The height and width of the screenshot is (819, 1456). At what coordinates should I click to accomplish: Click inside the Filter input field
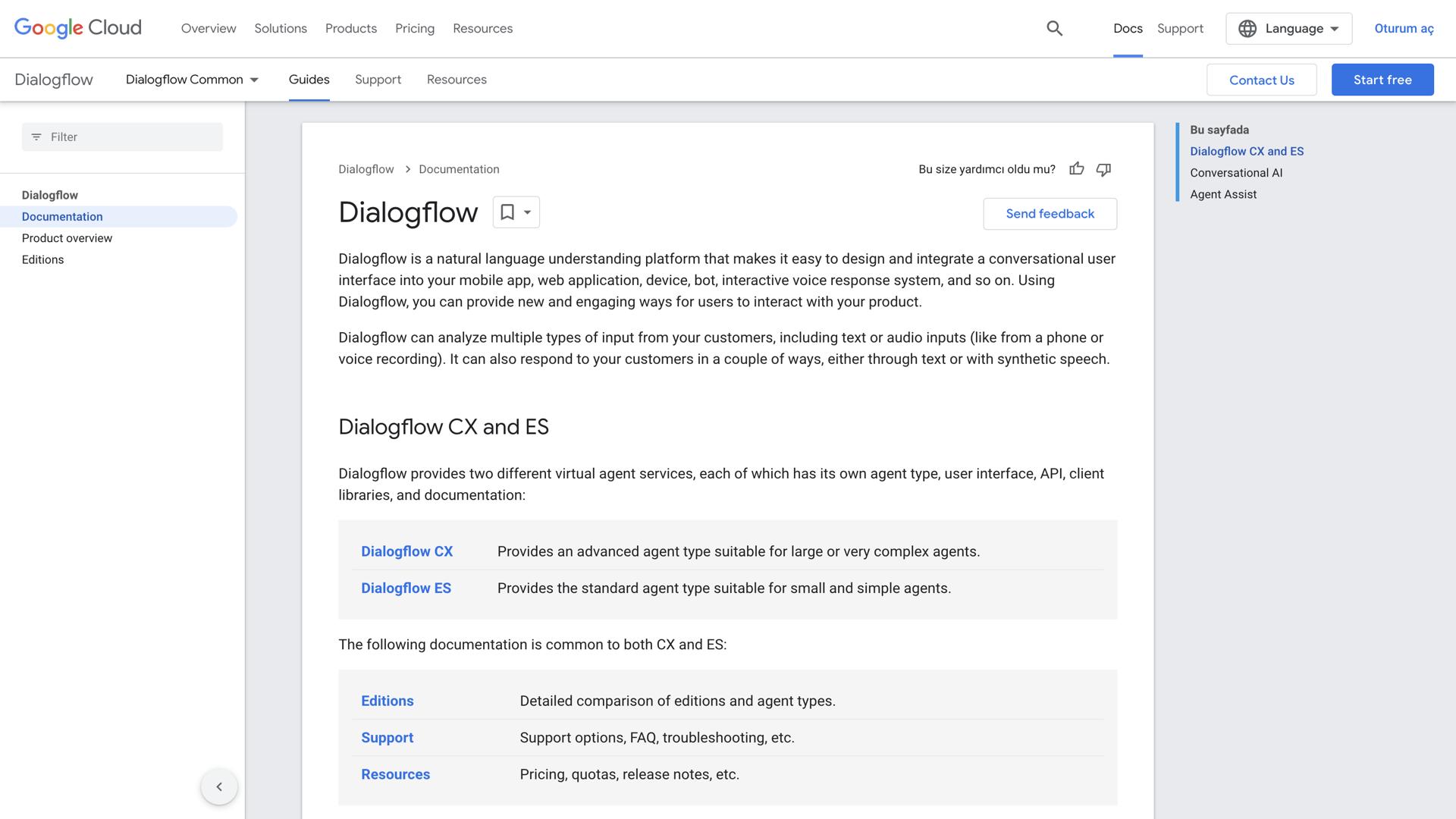tap(121, 136)
